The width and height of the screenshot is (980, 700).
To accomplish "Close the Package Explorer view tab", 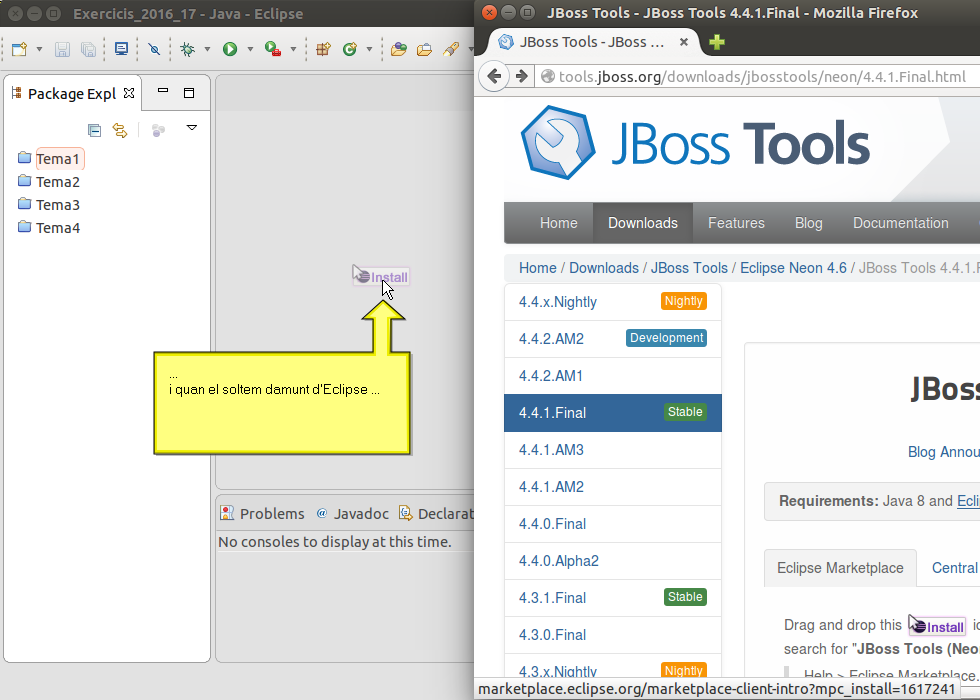I will pos(129,93).
